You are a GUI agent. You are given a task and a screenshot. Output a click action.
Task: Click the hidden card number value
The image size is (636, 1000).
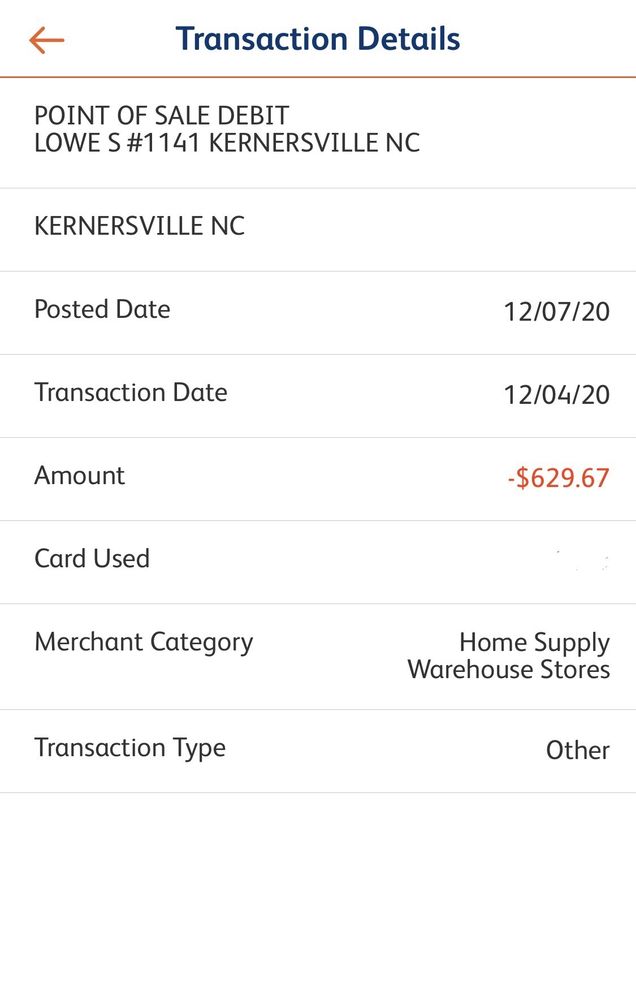pyautogui.click(x=580, y=561)
